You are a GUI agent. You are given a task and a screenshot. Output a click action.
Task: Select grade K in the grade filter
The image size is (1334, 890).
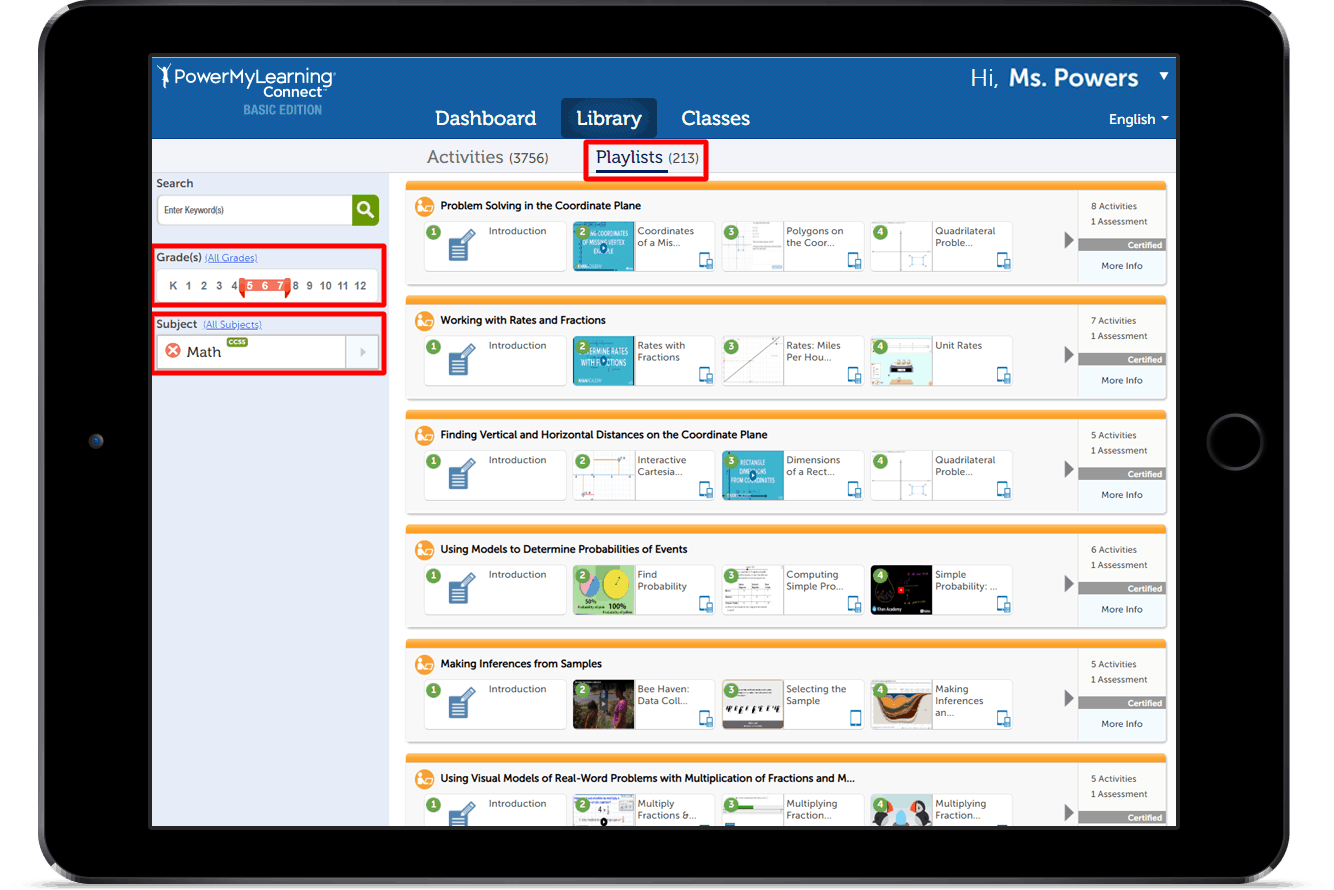pyautogui.click(x=173, y=286)
